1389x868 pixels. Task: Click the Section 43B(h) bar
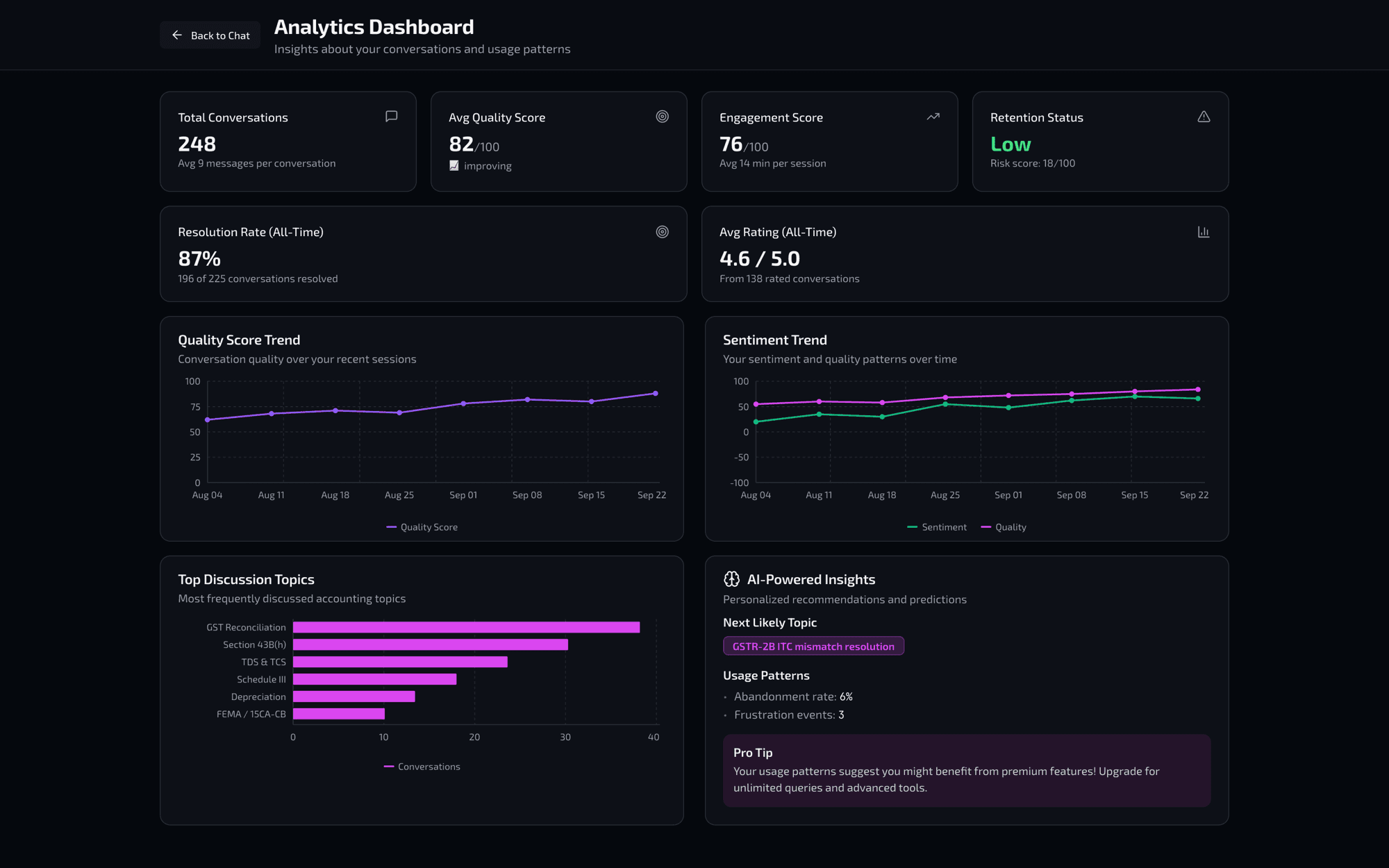coord(431,644)
